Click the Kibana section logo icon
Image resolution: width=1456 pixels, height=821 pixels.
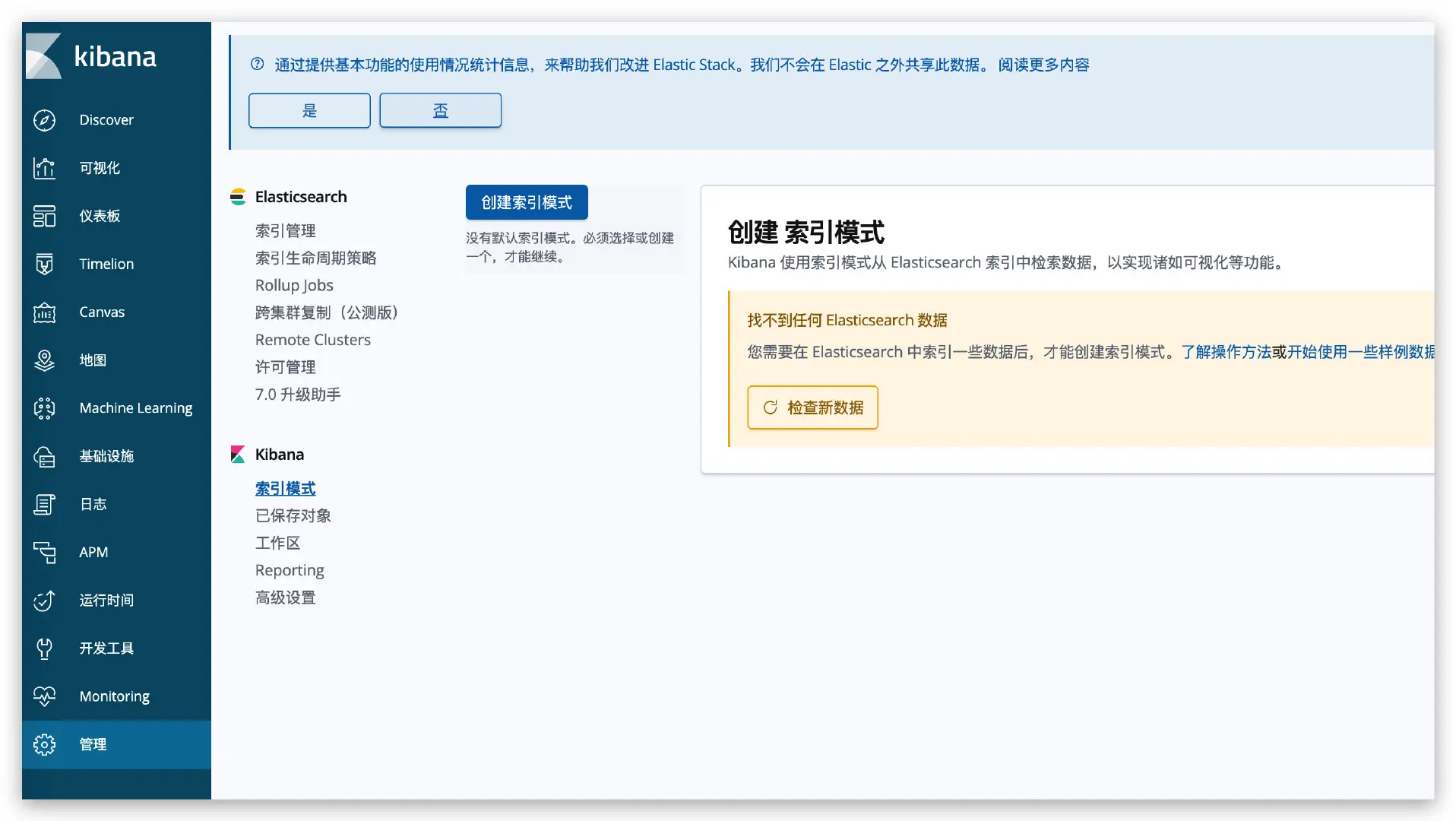click(238, 455)
